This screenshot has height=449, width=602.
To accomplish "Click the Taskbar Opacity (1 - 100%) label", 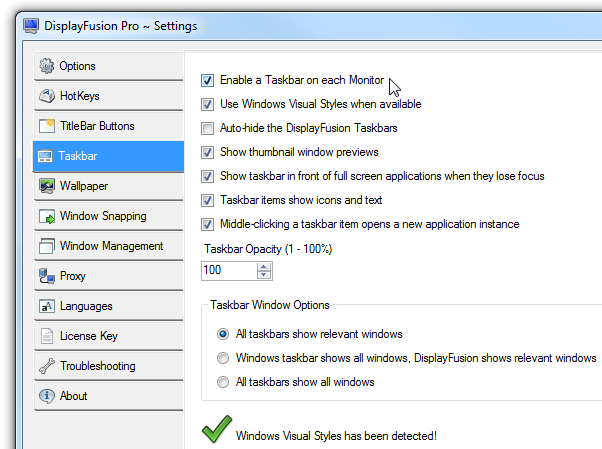I will (268, 249).
